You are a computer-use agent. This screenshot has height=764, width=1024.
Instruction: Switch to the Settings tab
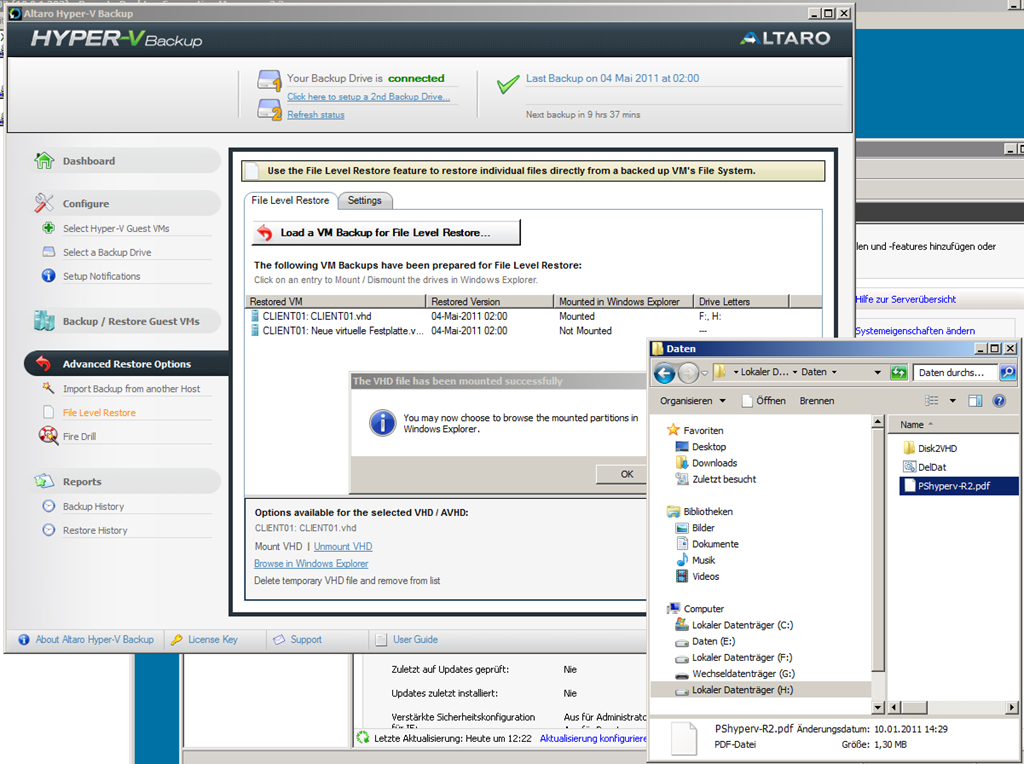[364, 200]
